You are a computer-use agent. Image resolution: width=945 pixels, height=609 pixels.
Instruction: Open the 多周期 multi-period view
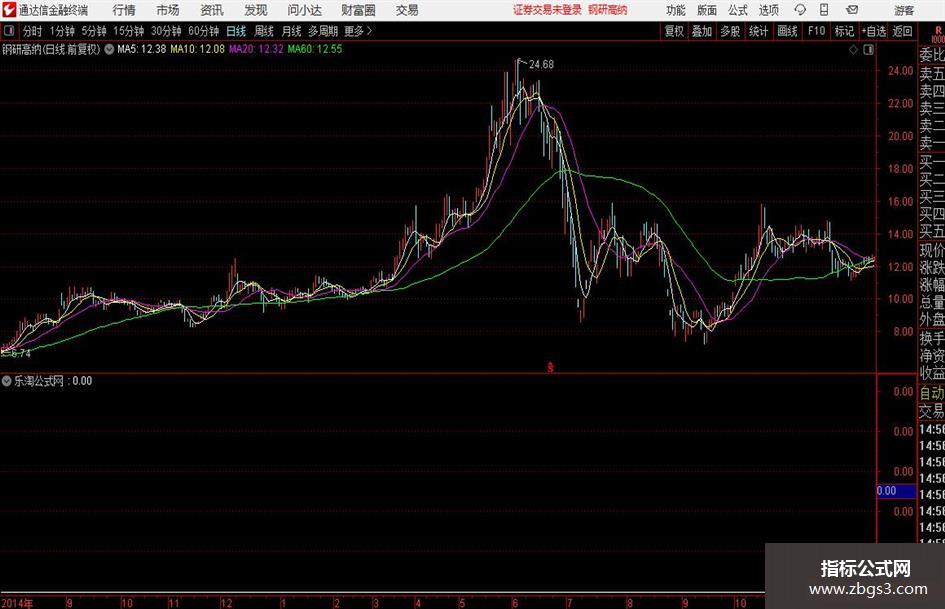pos(323,31)
